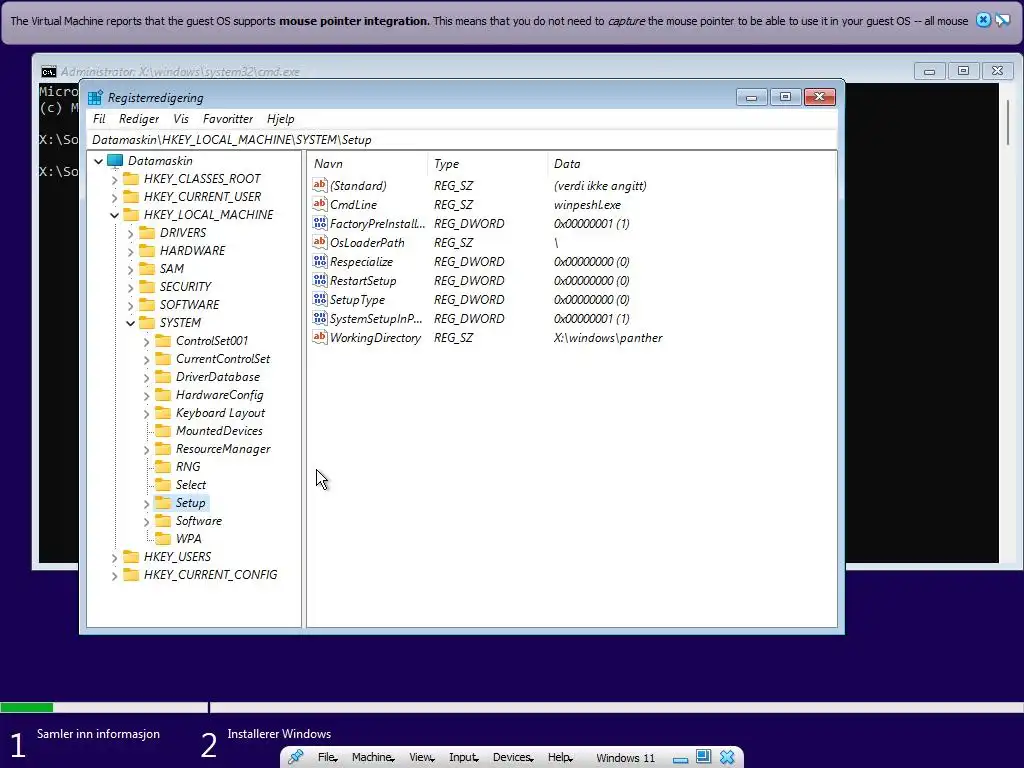Click the Windows setup progress bar
This screenshot has height=768, width=1024.
512,707
